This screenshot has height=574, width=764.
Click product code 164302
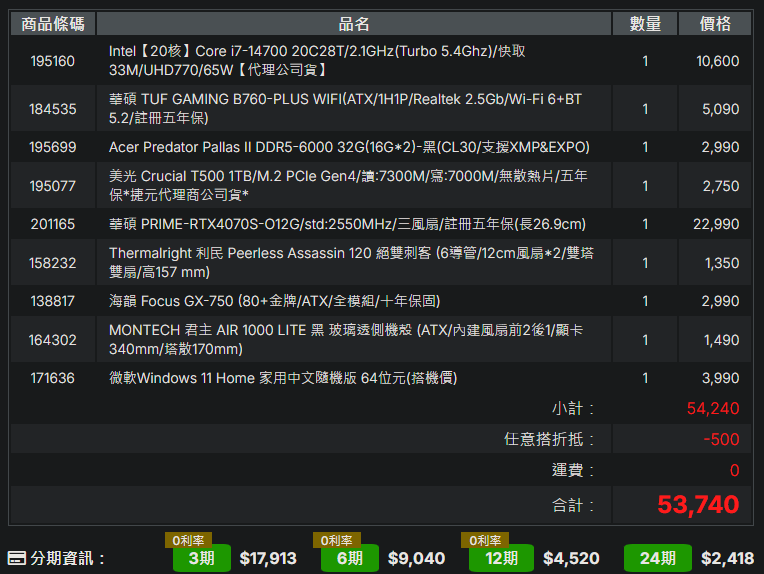53,340
